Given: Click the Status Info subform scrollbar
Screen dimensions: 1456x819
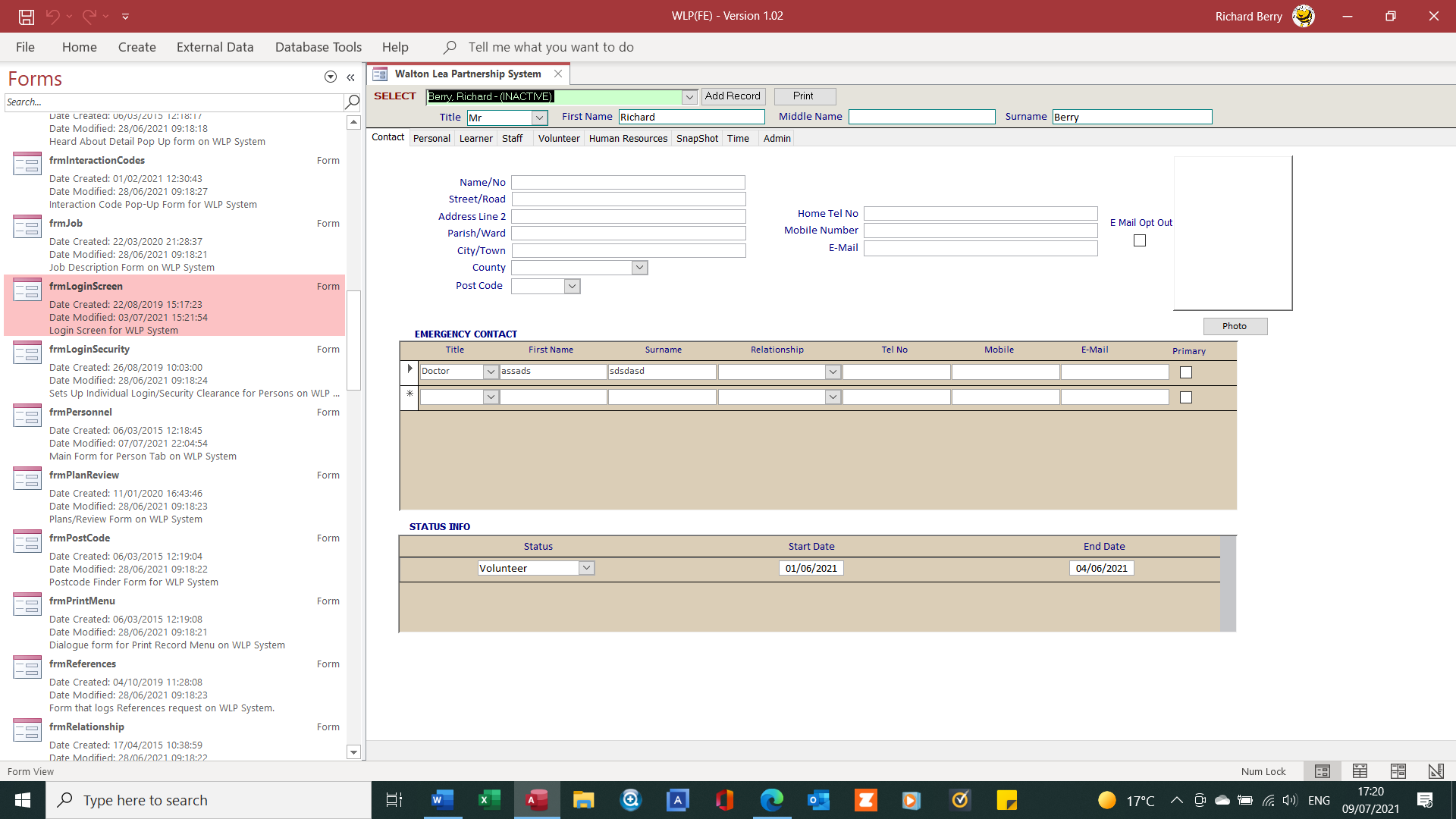Looking at the screenshot, I should pos(1228,584).
